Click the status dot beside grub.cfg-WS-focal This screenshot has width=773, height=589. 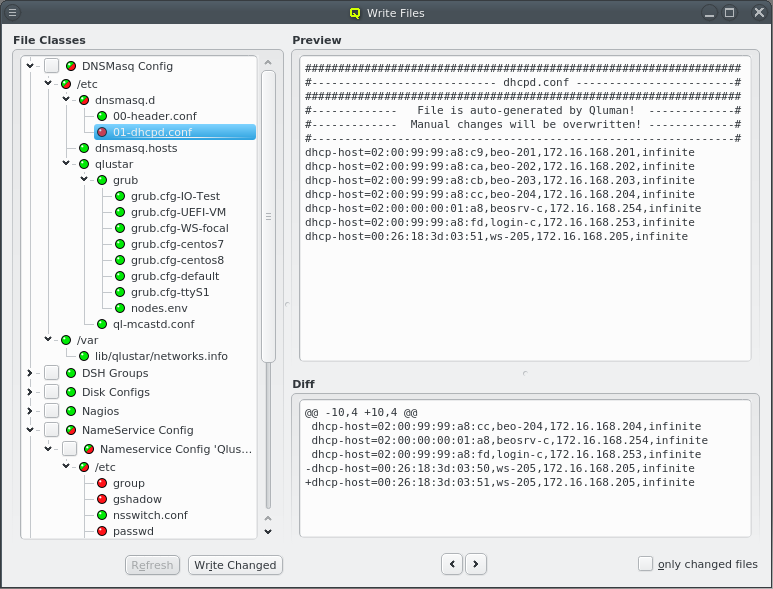120,228
